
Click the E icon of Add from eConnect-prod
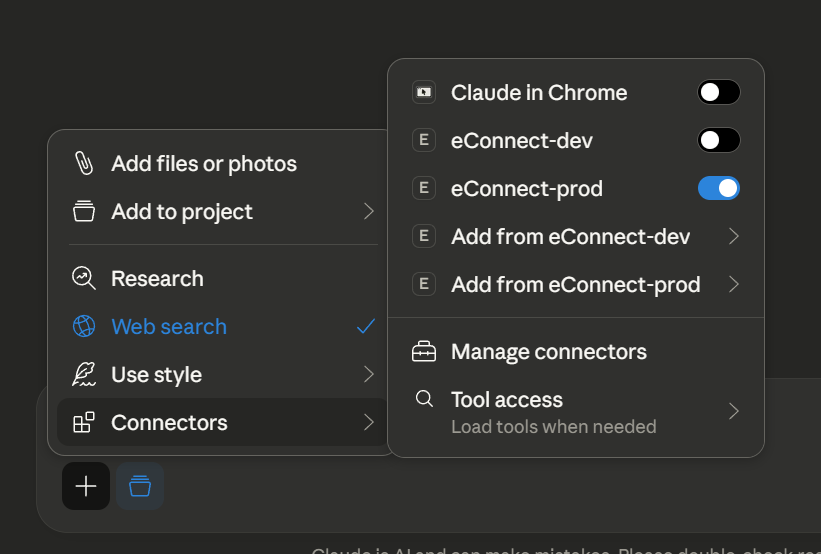tap(424, 284)
